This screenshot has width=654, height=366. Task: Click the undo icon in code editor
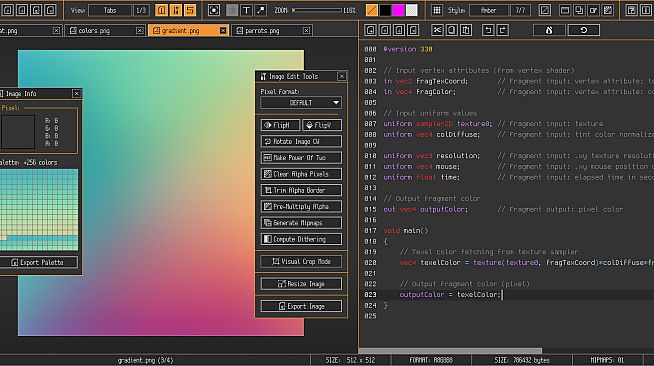488,30
